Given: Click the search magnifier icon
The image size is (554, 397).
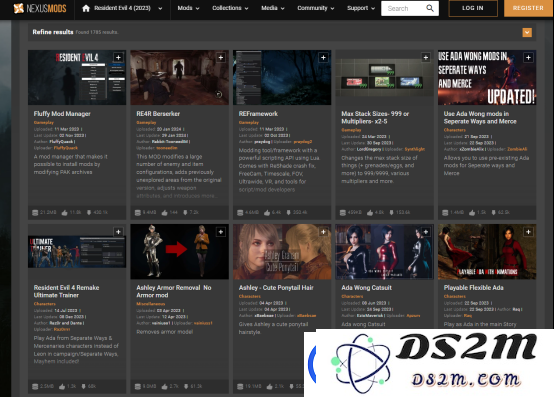Looking at the screenshot, I should click(x=430, y=8).
